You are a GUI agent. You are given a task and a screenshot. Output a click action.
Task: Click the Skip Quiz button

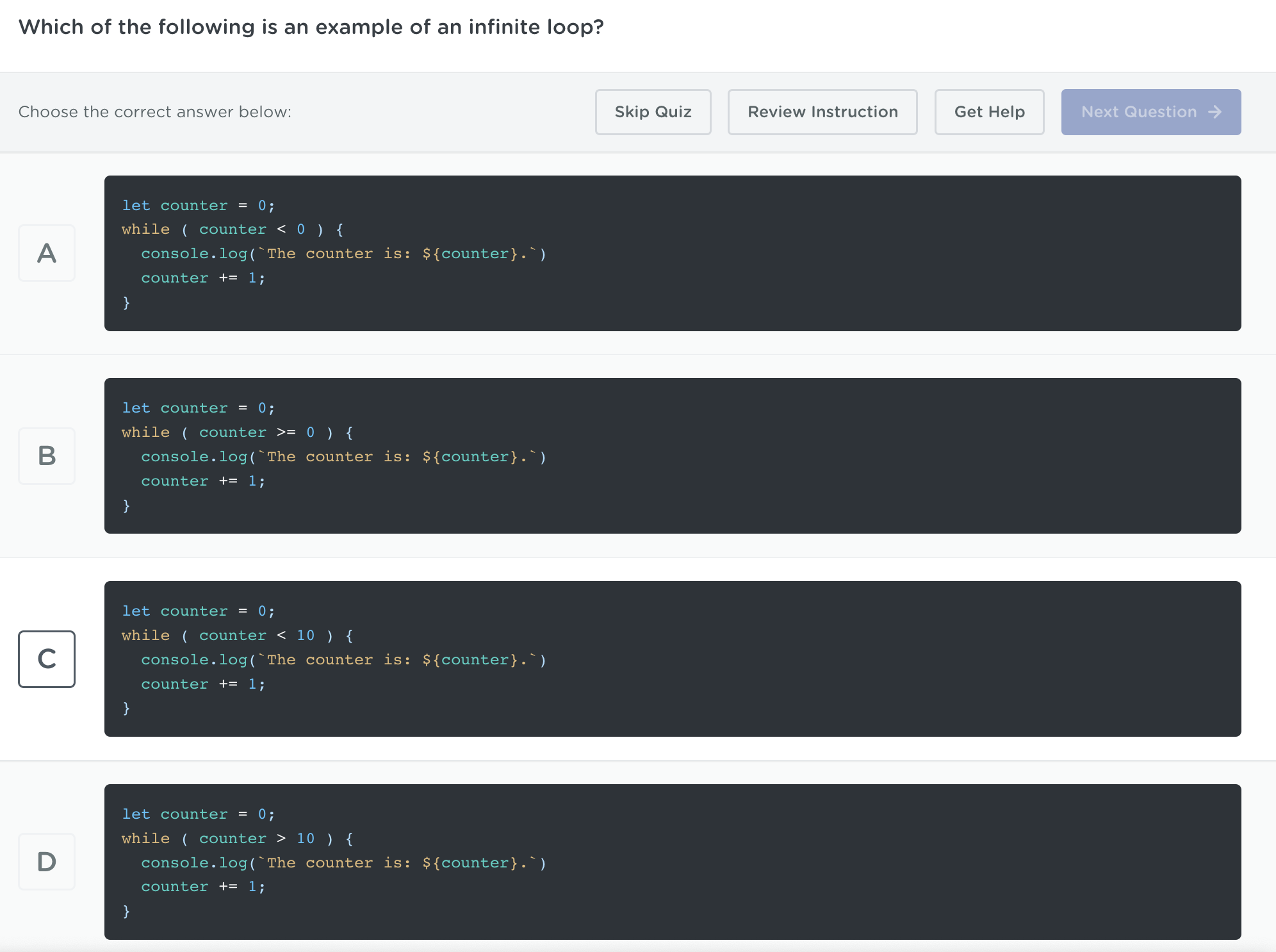653,112
